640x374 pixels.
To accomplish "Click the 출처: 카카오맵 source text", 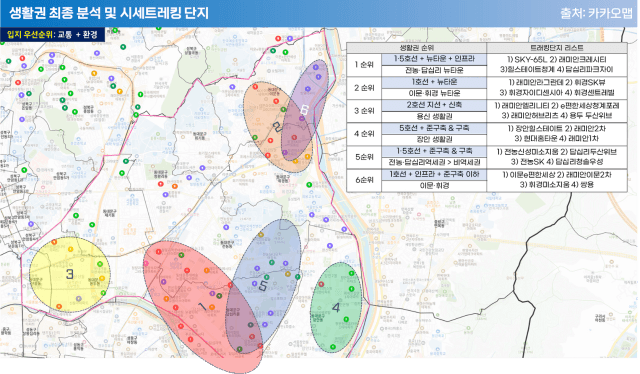I will click(596, 13).
